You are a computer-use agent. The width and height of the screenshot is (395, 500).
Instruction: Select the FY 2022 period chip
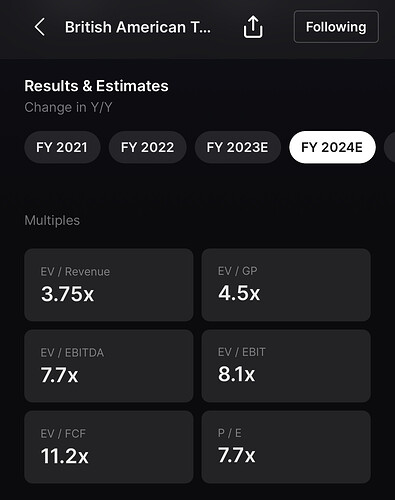[147, 147]
